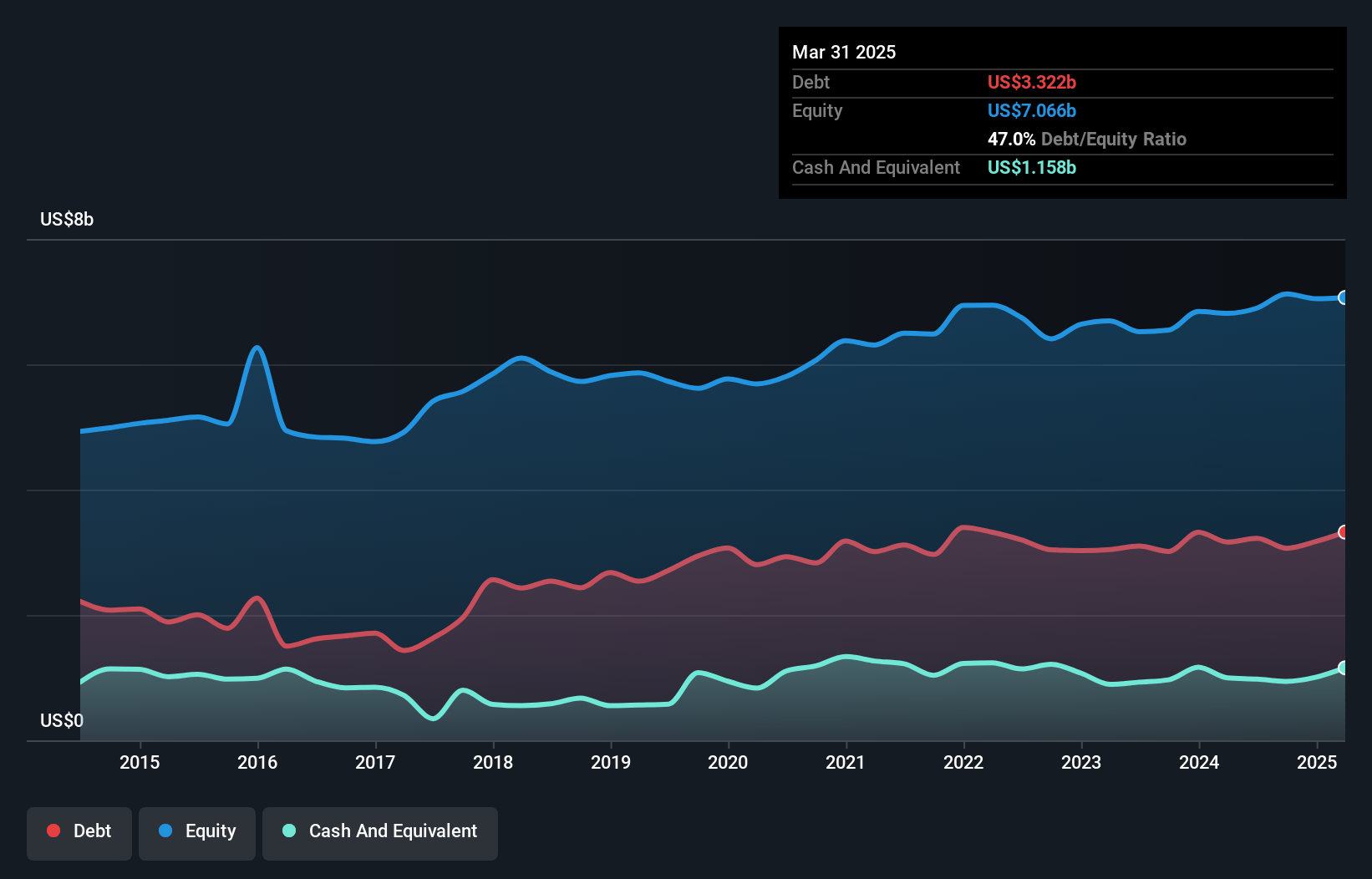1372x879 pixels.
Task: Click the 2019 x-axis label
Action: pyautogui.click(x=611, y=762)
